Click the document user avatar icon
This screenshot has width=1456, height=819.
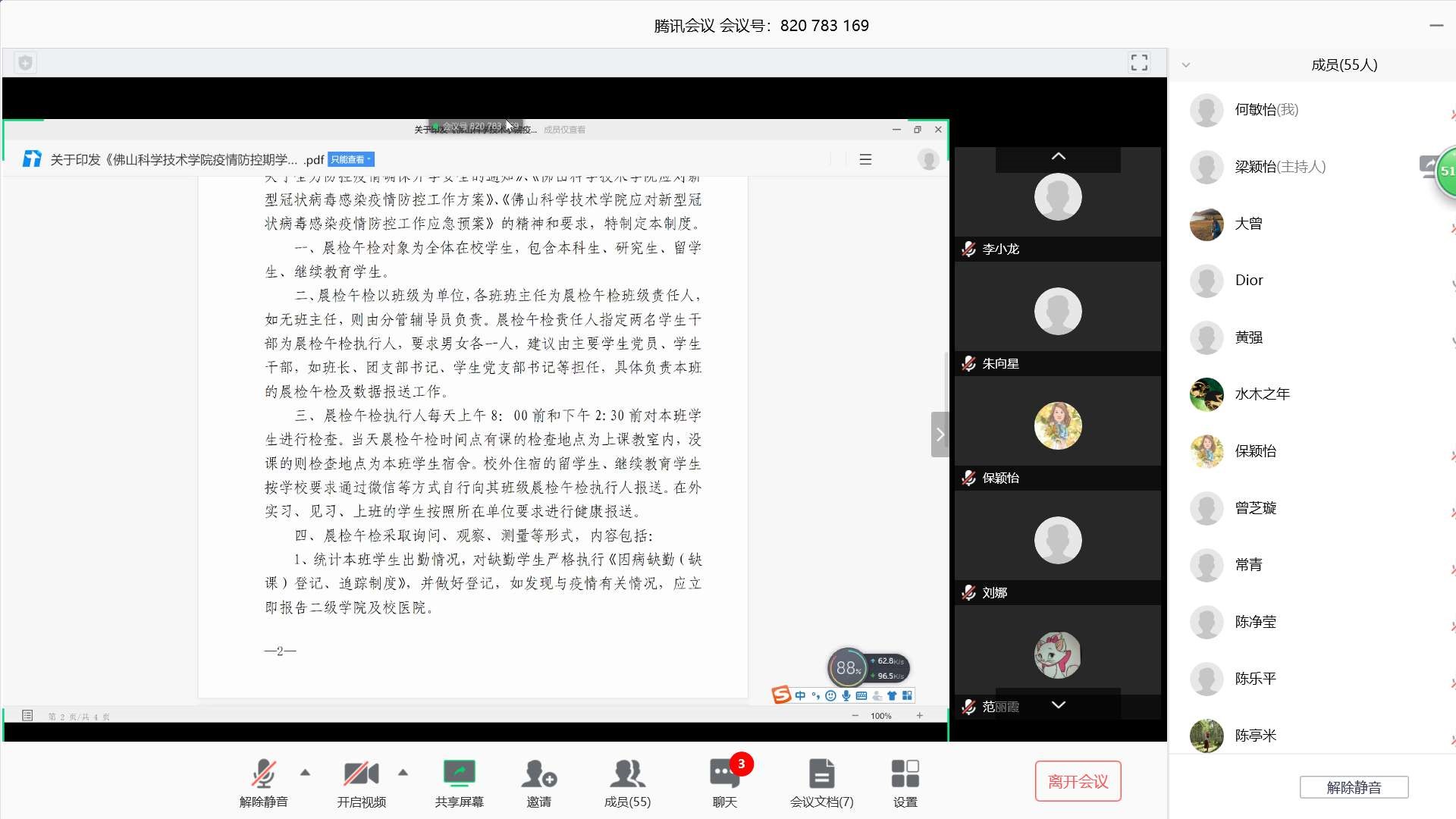click(928, 159)
